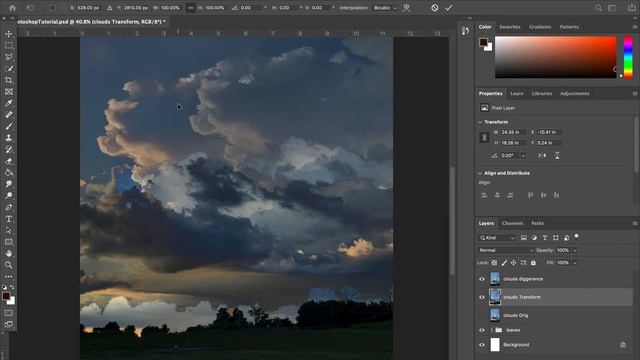
Task: Switch to the Channels tab
Action: [x=512, y=223]
